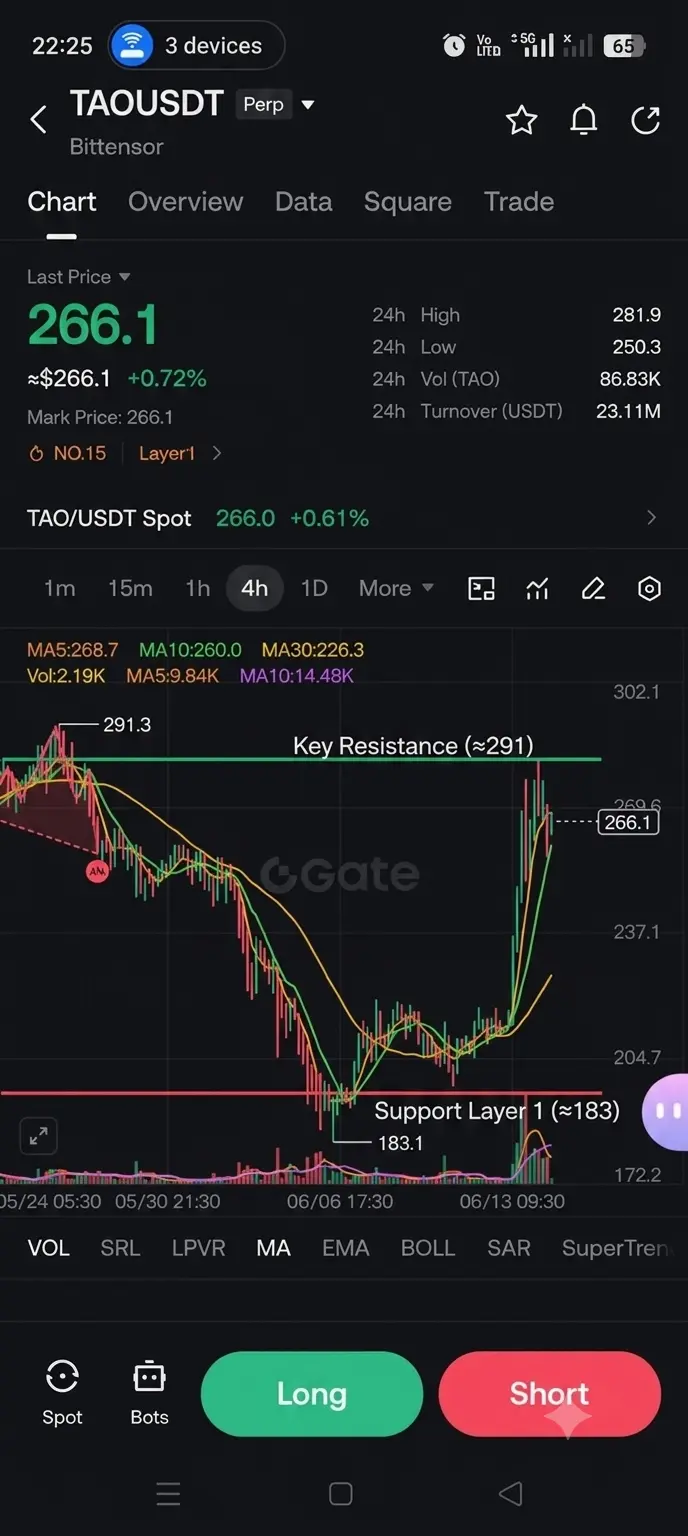Open price alert bell icon
688x1536 pixels.
point(584,121)
